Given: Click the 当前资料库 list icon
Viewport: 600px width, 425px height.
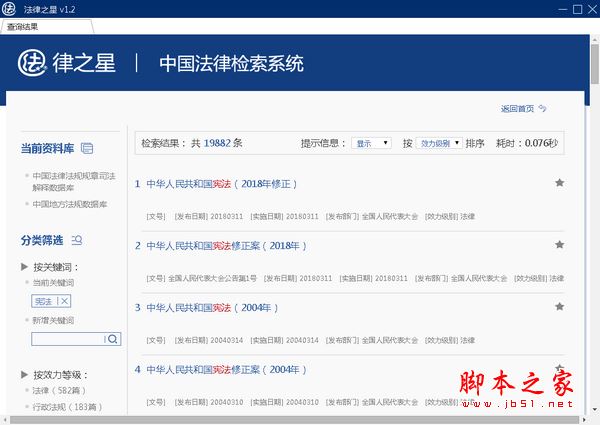Looking at the screenshot, I should point(87,148).
